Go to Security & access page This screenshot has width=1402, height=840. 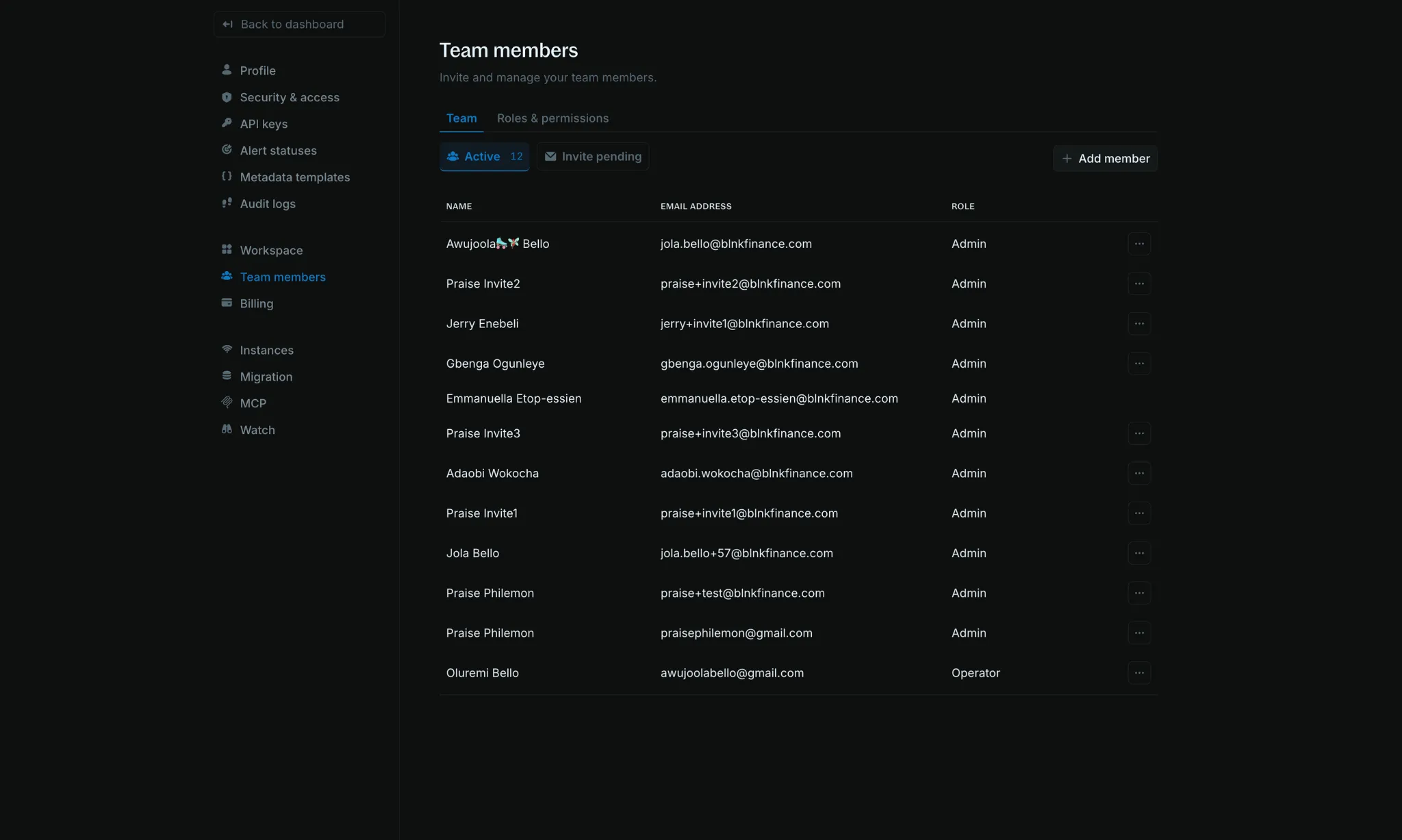pyautogui.click(x=290, y=97)
